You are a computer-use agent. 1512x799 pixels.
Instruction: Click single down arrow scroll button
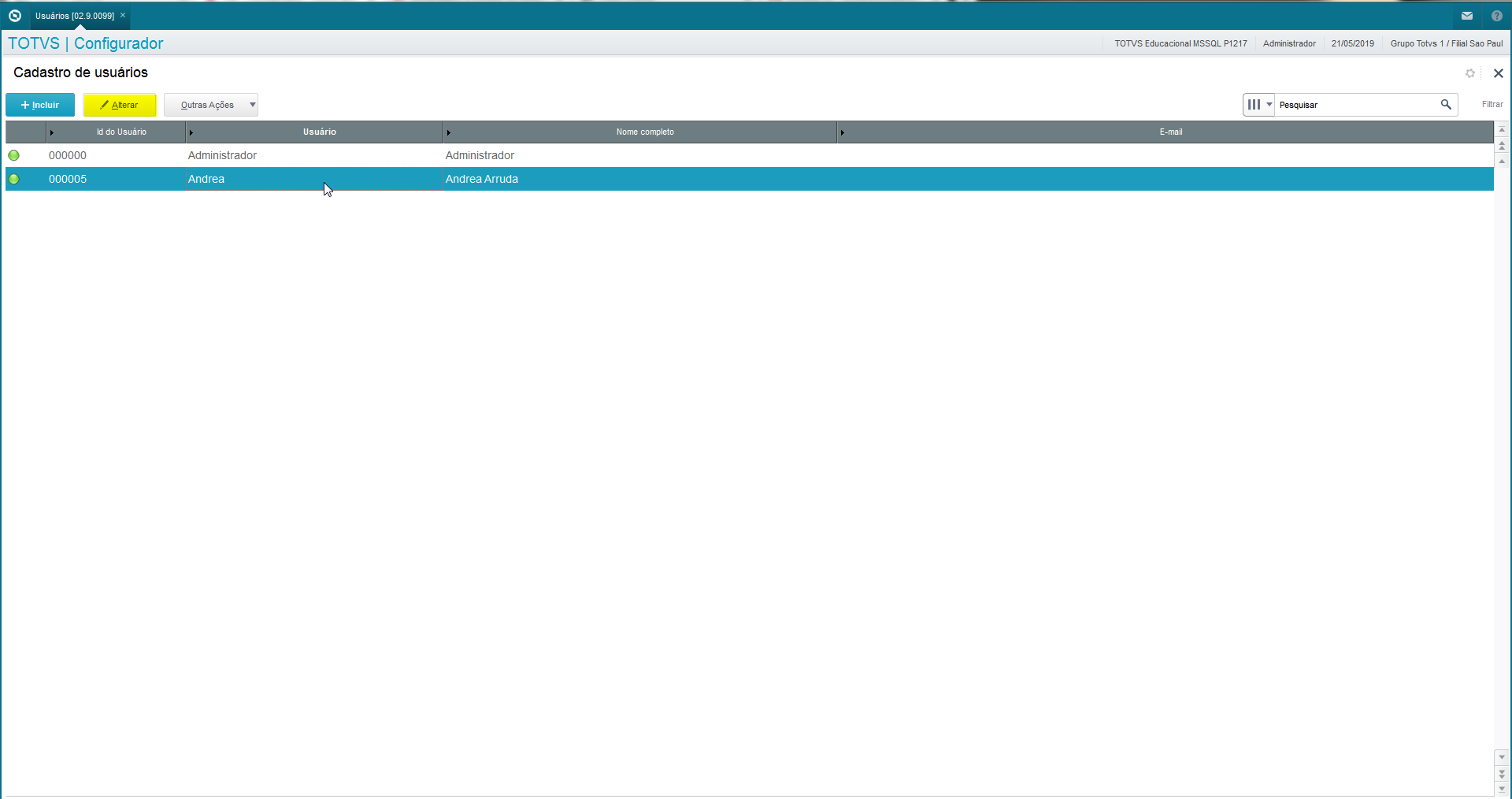[x=1502, y=757]
